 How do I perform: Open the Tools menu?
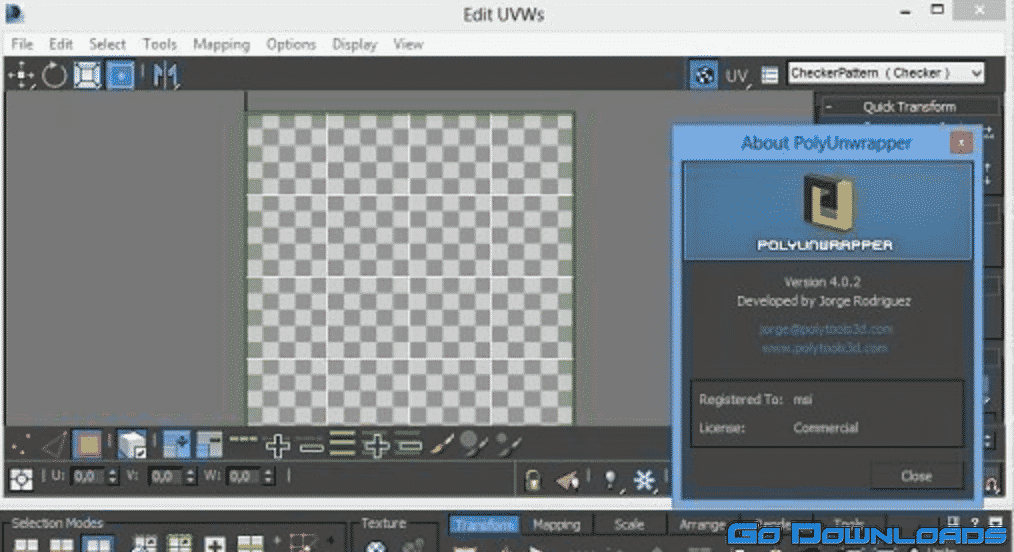coord(159,44)
